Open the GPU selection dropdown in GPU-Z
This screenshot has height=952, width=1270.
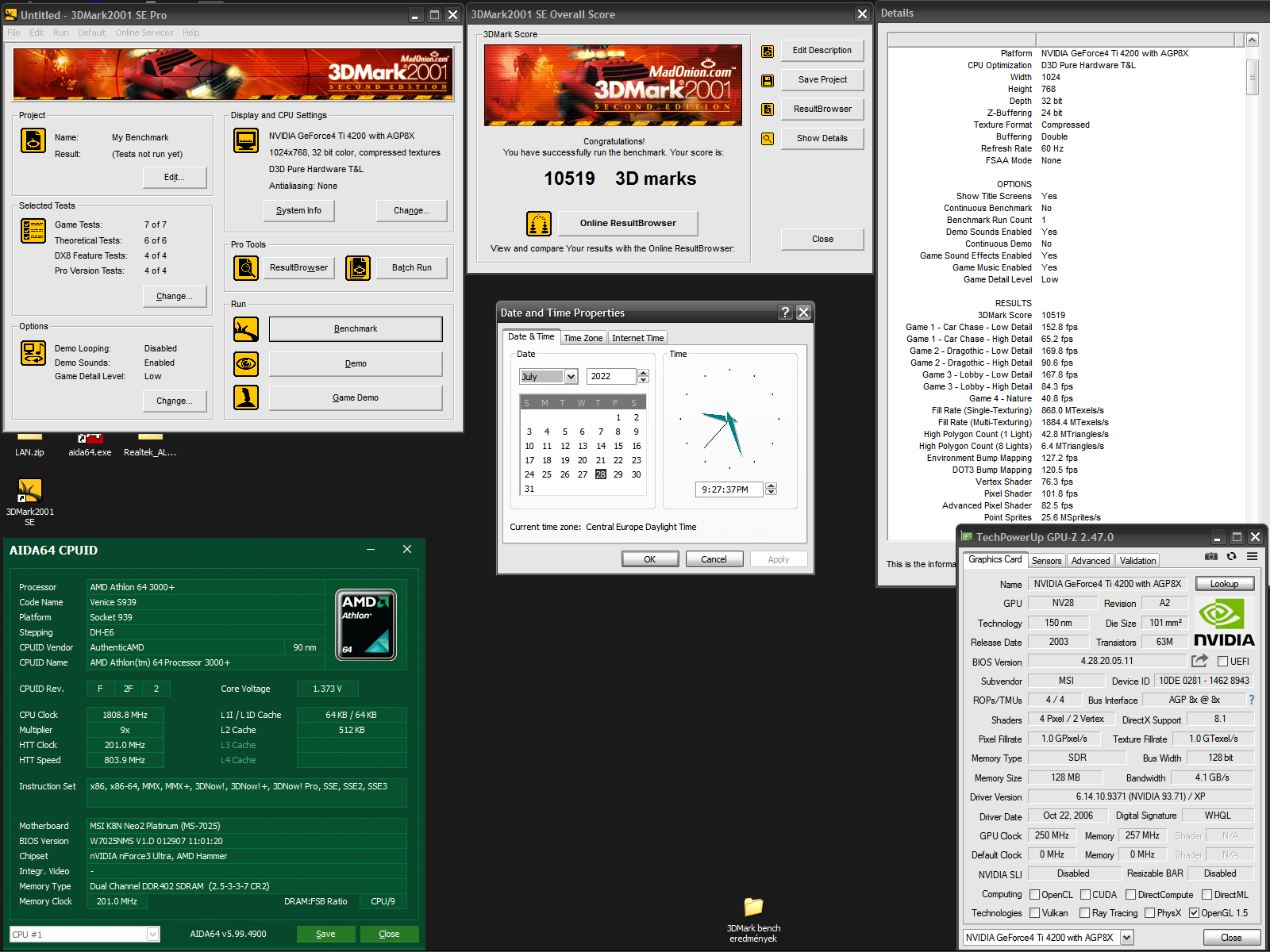tap(1126, 938)
